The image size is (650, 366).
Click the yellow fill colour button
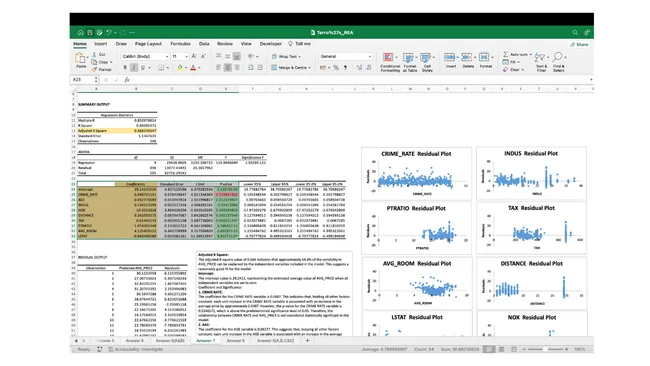pyautogui.click(x=179, y=68)
